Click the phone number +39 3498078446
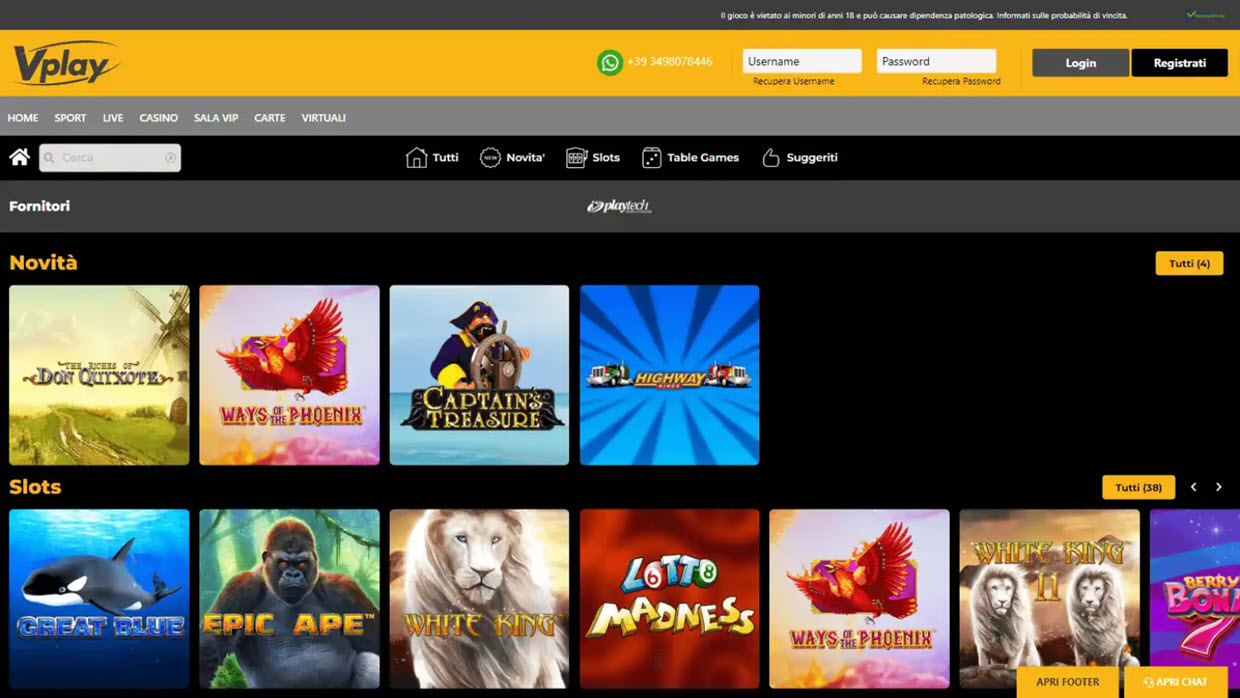The height and width of the screenshot is (698, 1240). click(x=669, y=61)
